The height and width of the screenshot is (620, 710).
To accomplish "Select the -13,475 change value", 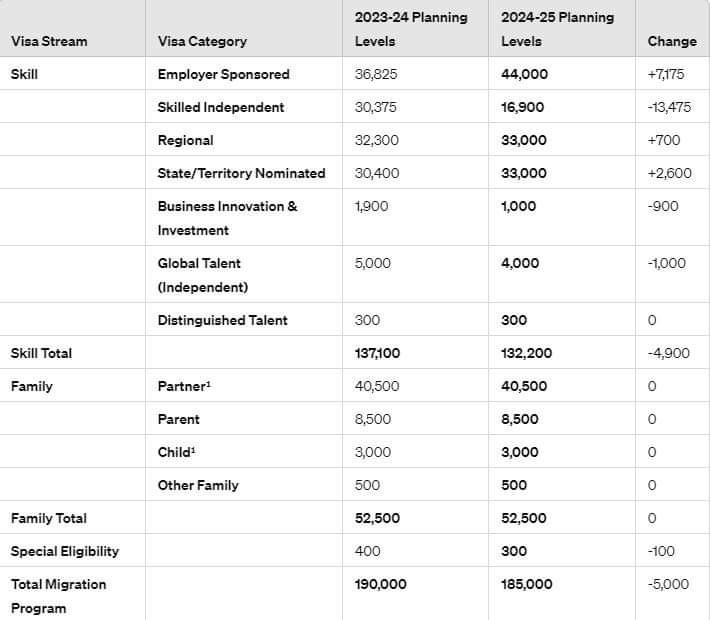I will pyautogui.click(x=669, y=107).
